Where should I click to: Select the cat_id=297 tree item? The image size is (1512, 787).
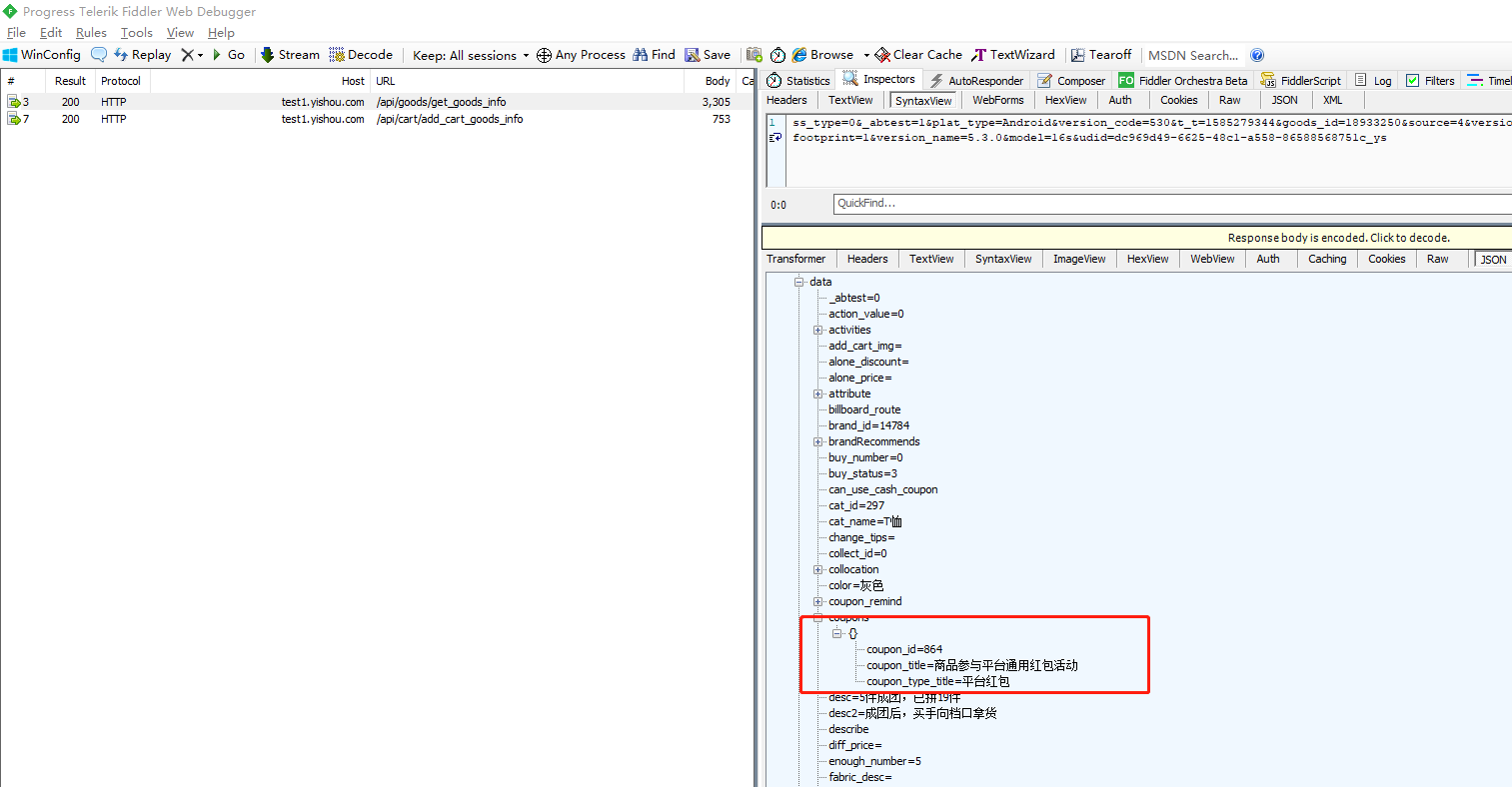click(x=856, y=505)
